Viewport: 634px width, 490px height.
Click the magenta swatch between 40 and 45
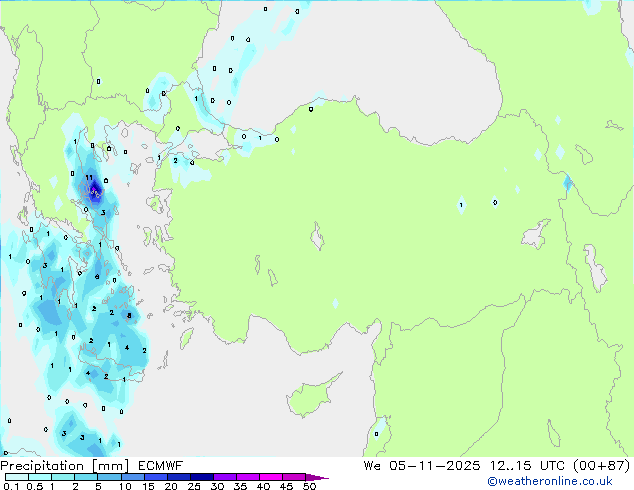[271, 477]
